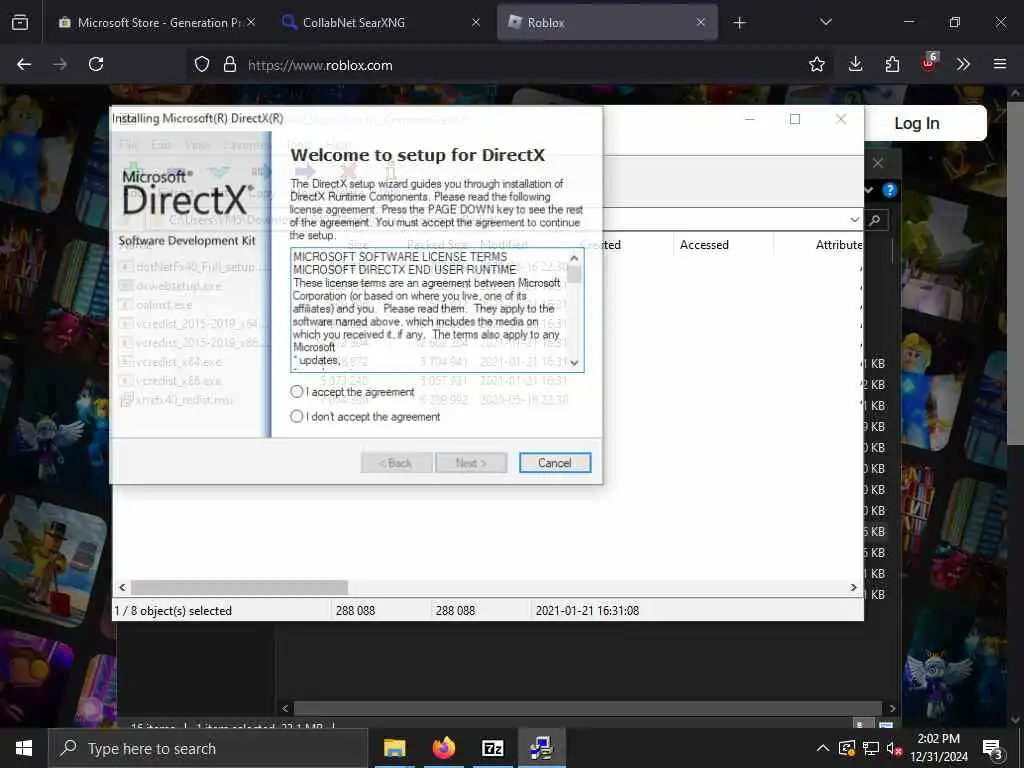Click the Type here to search box

tap(209, 748)
